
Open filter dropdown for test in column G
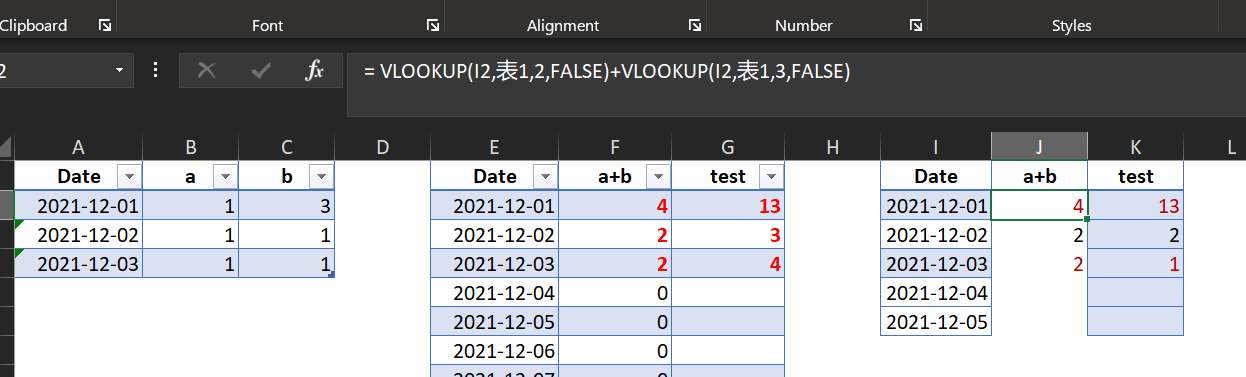pyautogui.click(x=770, y=177)
